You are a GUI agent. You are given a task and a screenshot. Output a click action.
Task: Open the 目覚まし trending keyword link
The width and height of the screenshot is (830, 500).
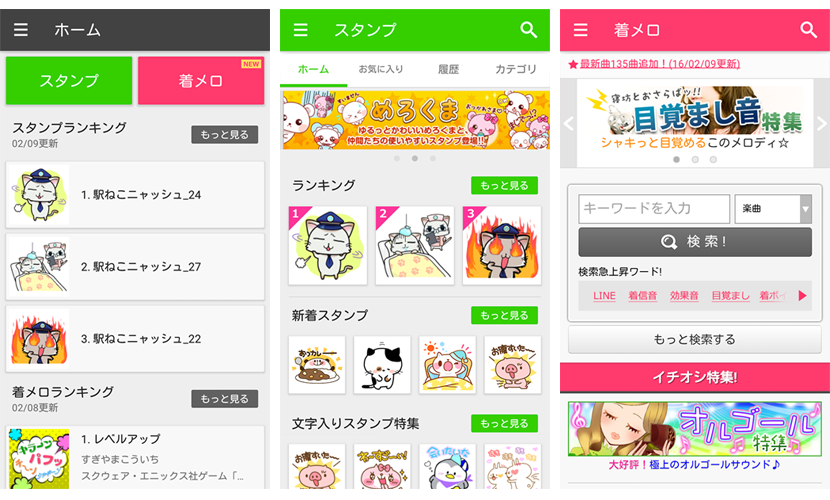(x=730, y=295)
